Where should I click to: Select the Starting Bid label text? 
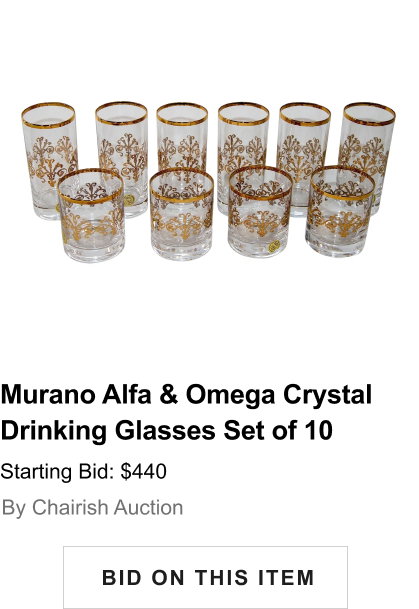point(57,472)
